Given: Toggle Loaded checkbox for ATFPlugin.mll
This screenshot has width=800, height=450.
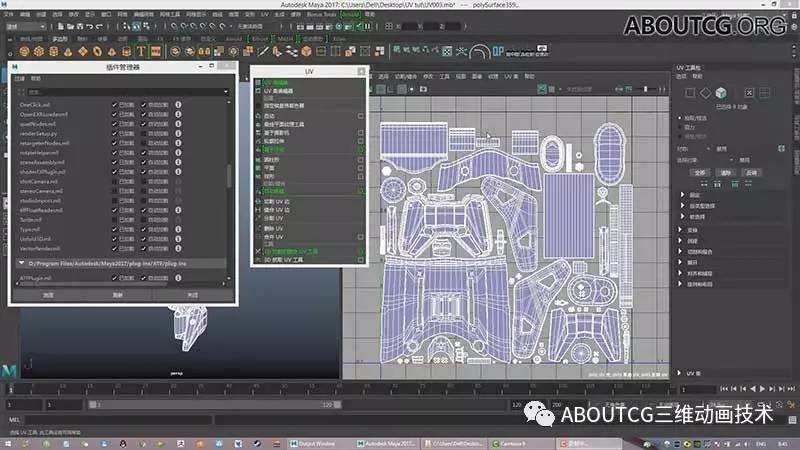Looking at the screenshot, I should coord(114,278).
